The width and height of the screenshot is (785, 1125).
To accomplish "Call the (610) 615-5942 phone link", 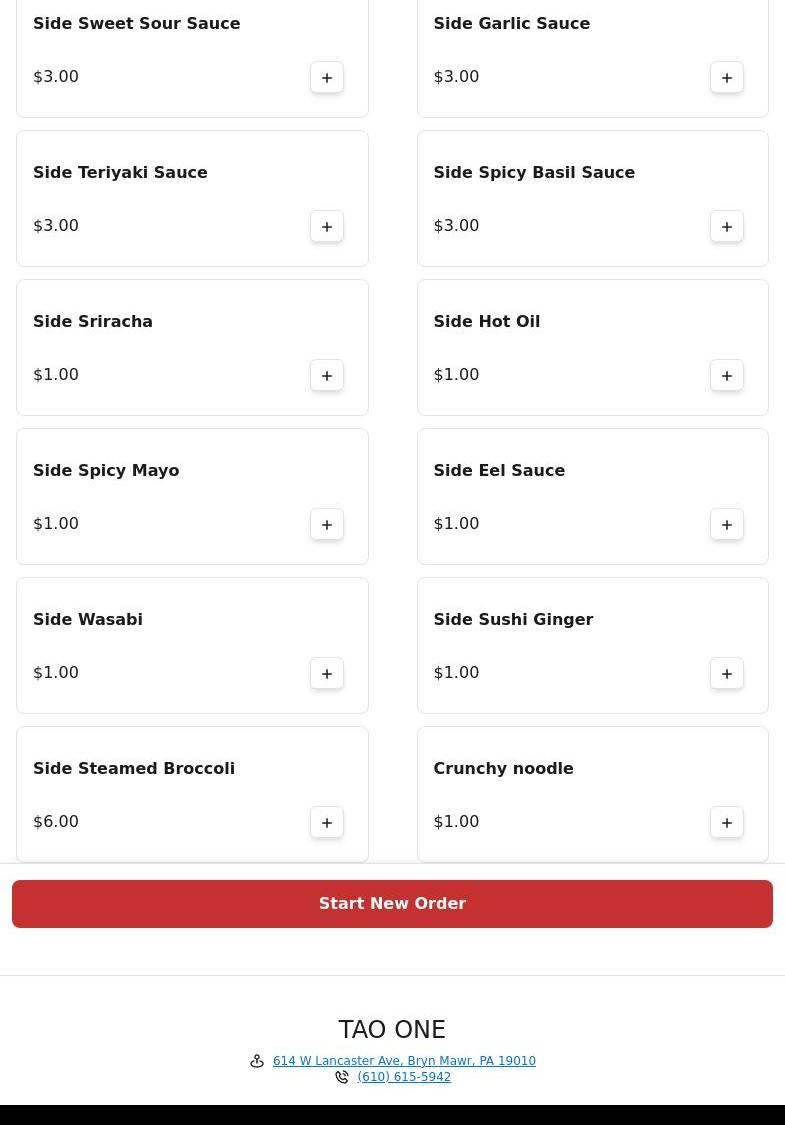I will point(404,1077).
